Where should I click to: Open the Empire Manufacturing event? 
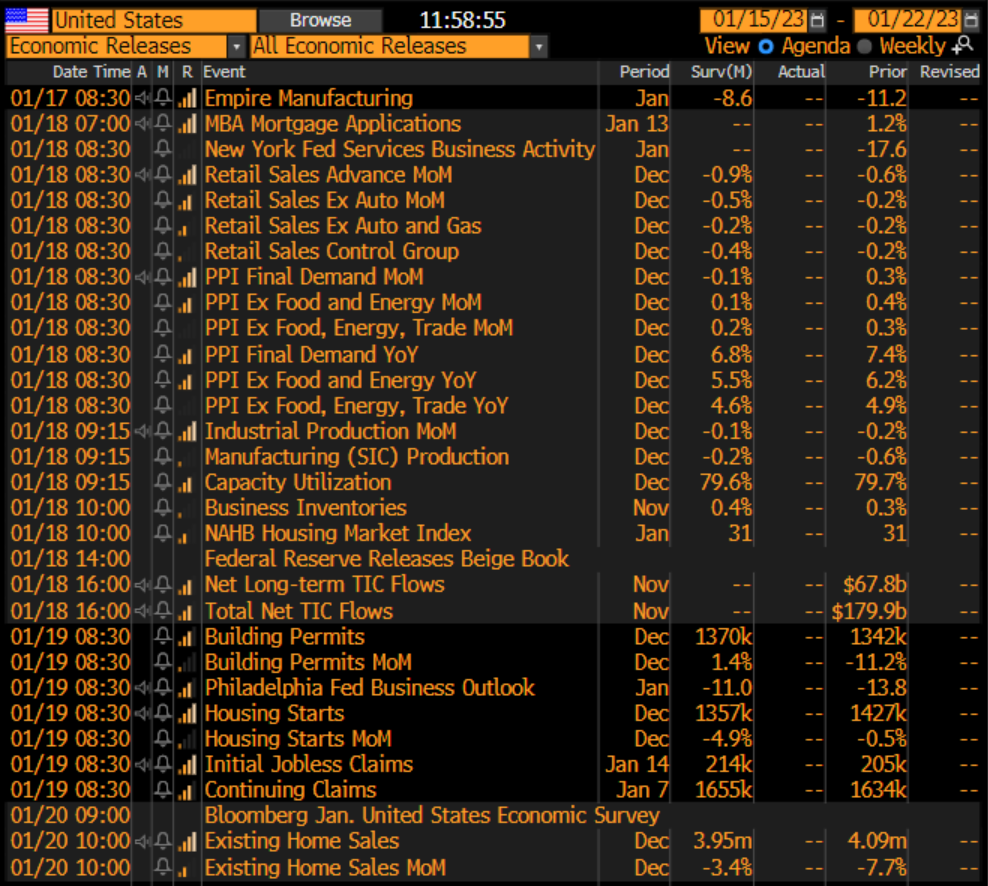point(309,98)
